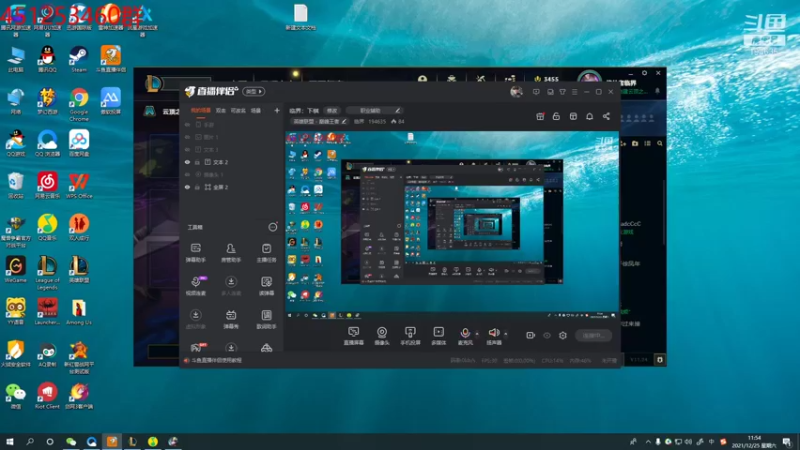Expand toolbox more-options circle button
This screenshot has height=450, width=800.
tap(273, 227)
